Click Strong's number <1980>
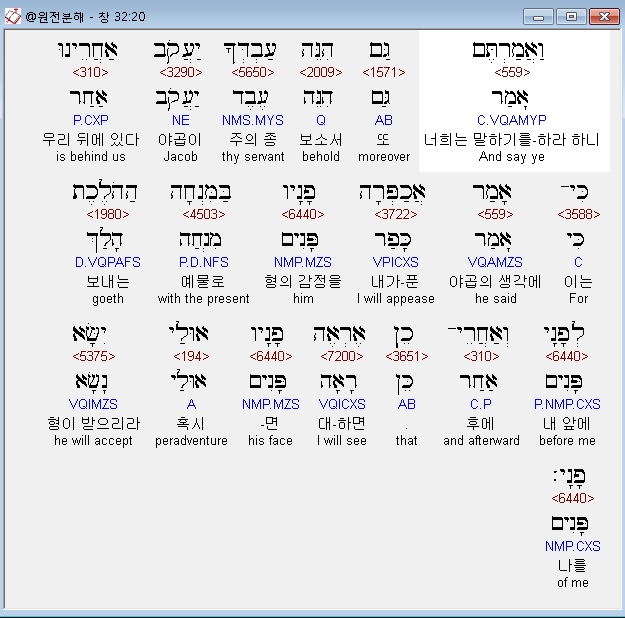625x618 pixels. tap(108, 215)
